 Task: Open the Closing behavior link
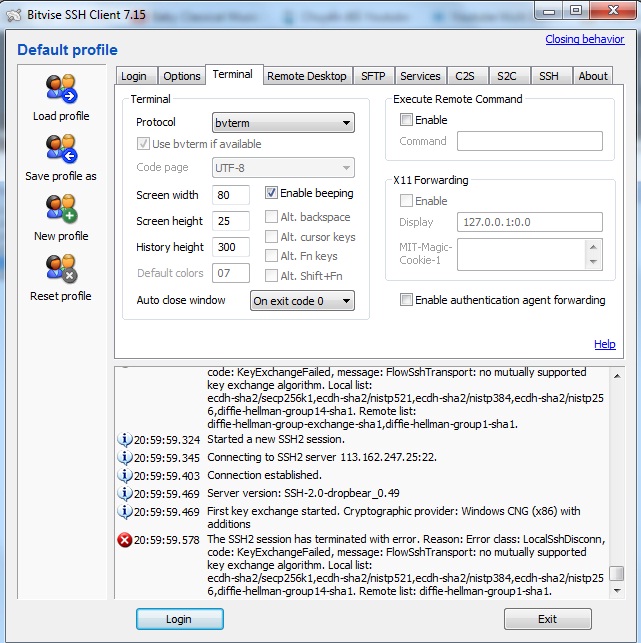tap(585, 39)
